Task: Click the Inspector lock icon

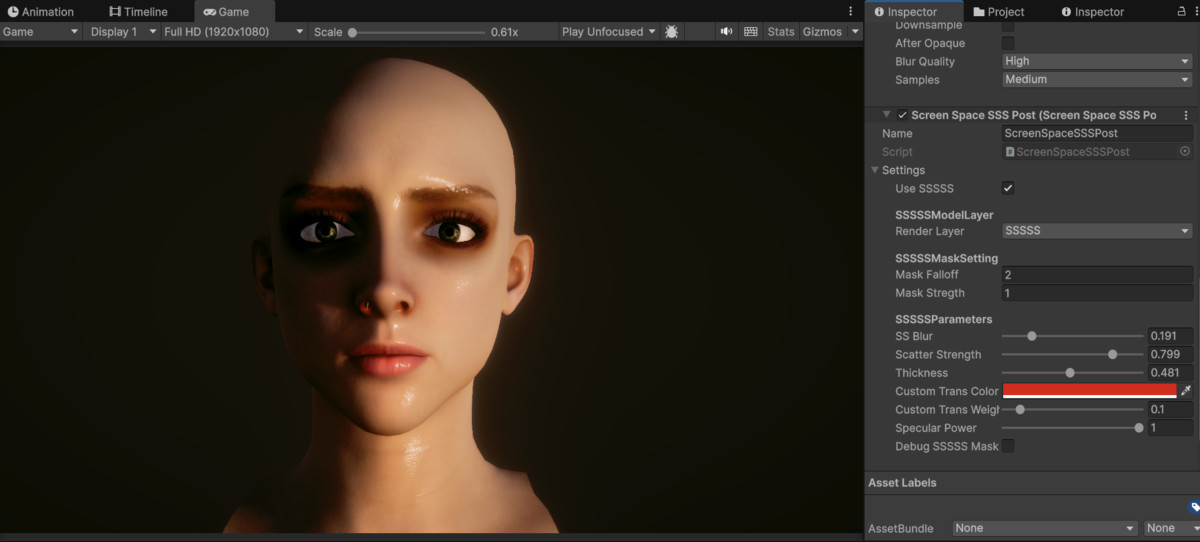Action: point(1181,11)
